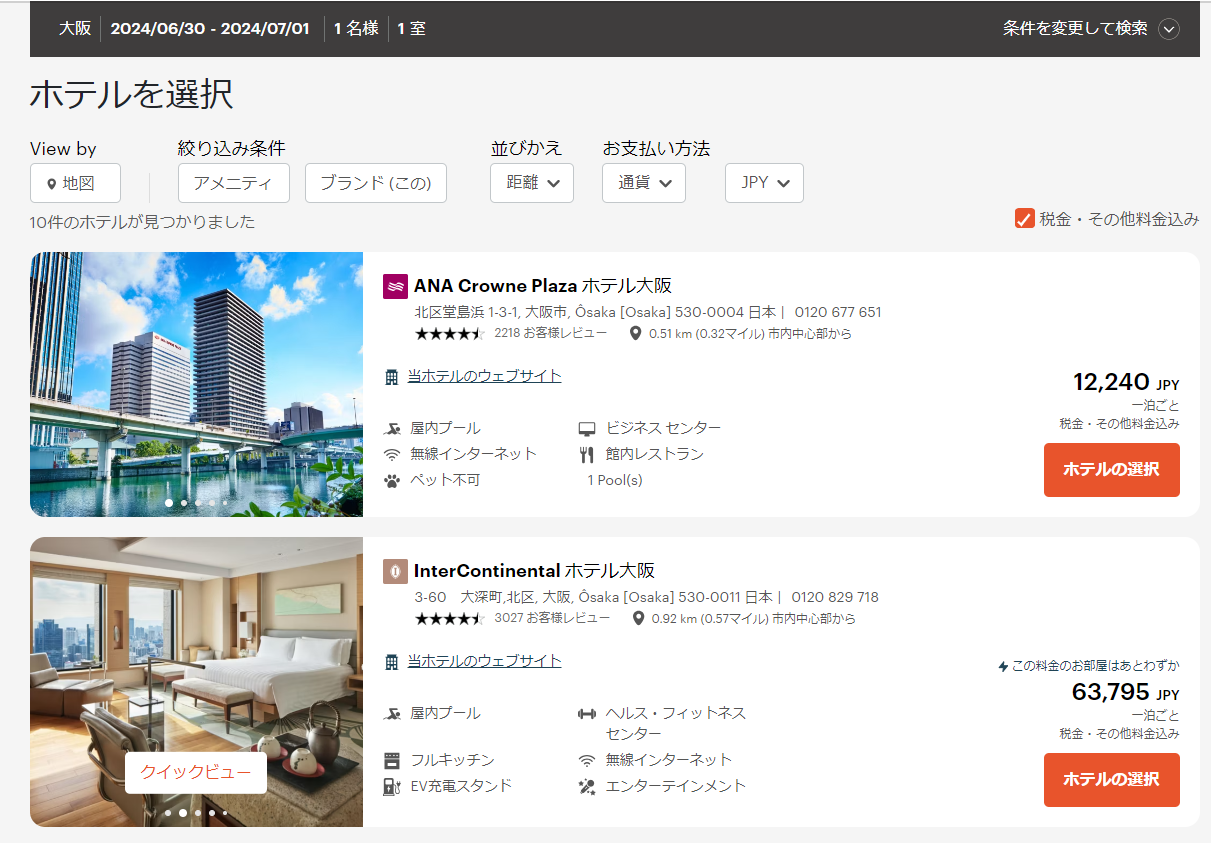
Task: Click the EV充電スタンド charger icon
Action: click(x=392, y=786)
